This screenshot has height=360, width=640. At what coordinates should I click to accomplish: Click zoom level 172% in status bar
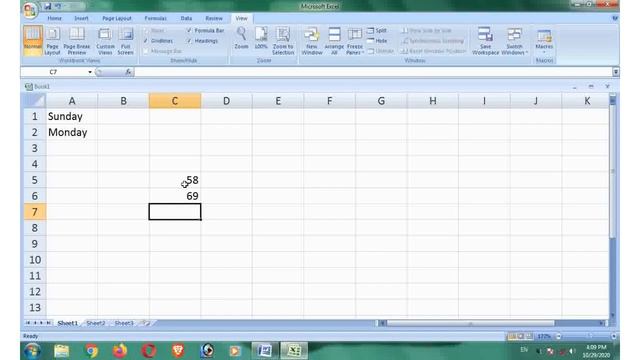tap(544, 336)
